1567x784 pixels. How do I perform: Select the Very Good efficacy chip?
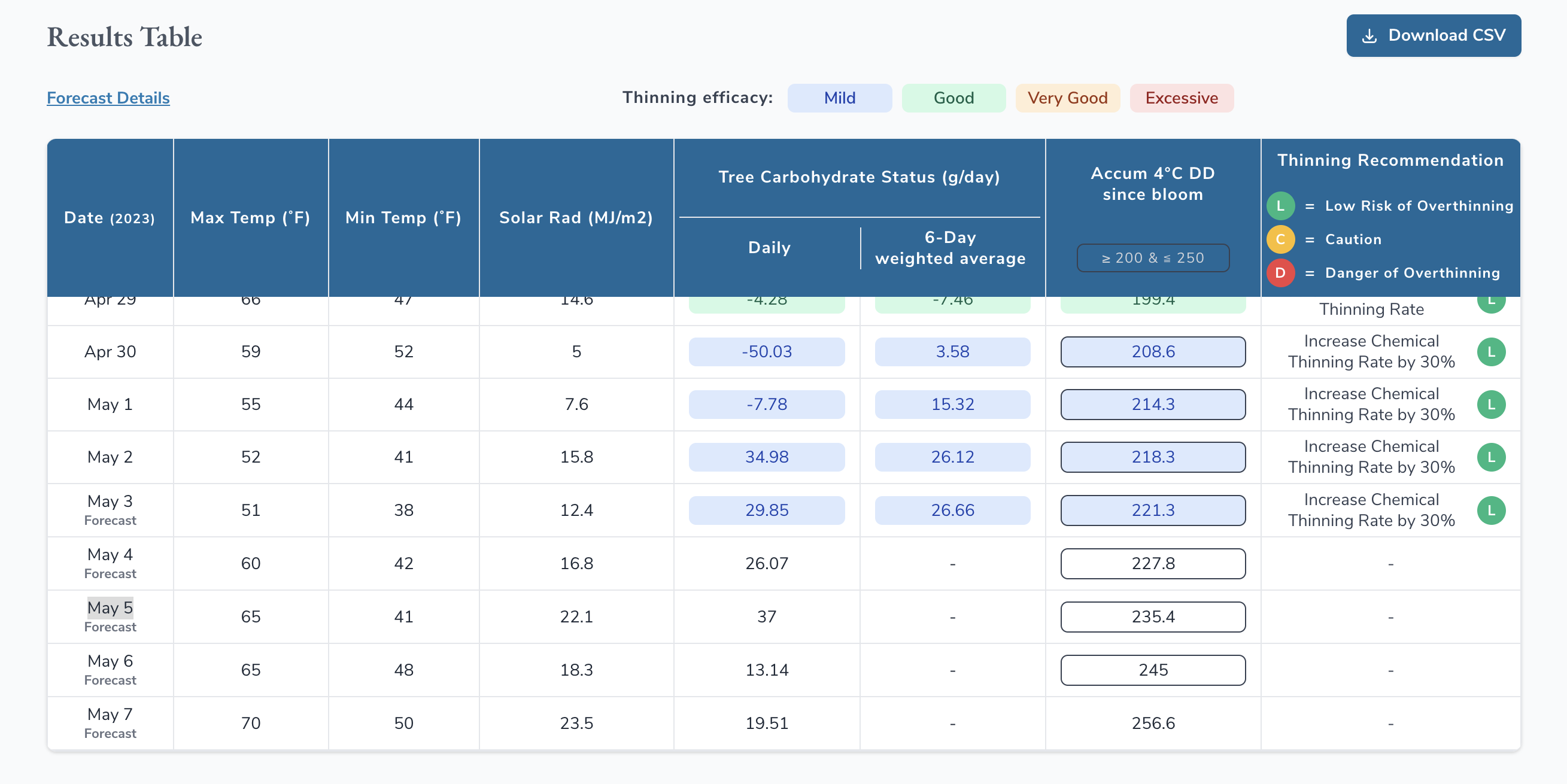coord(1067,98)
